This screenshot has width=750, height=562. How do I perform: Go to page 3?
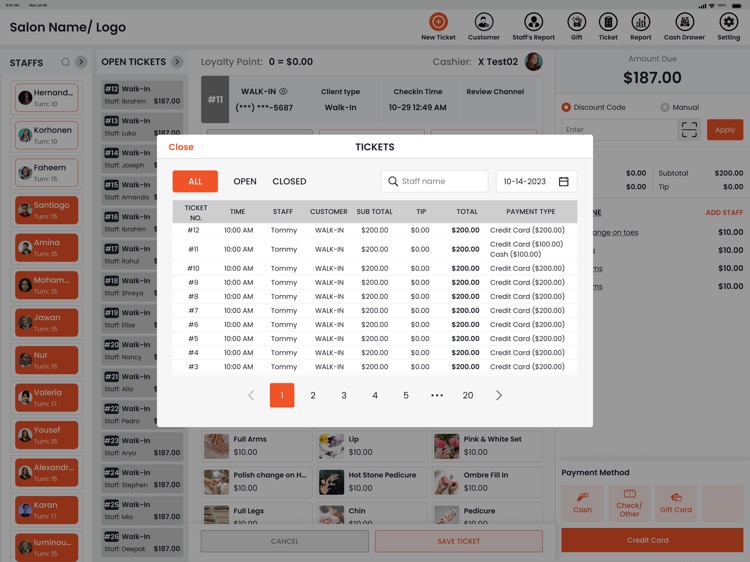(344, 395)
